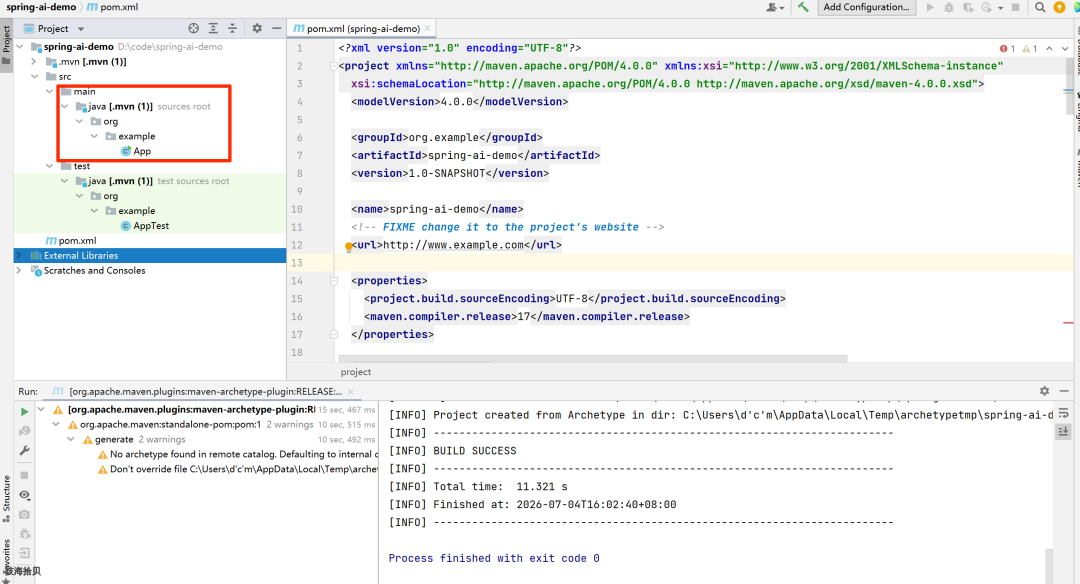Click the Stop icon in Run panel
Viewport: 1080px width, 584px height.
click(25, 475)
